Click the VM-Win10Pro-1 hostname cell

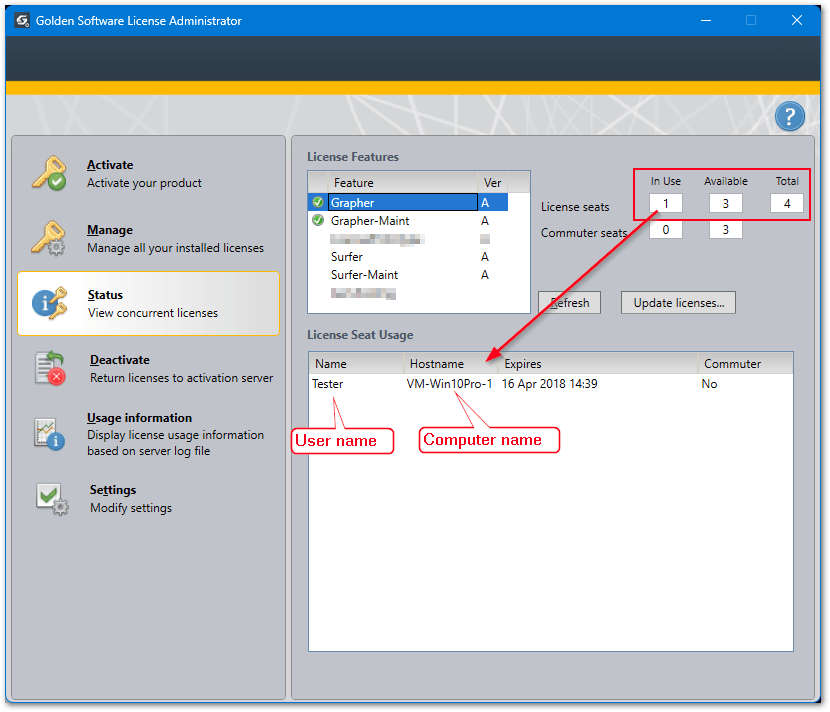point(449,384)
